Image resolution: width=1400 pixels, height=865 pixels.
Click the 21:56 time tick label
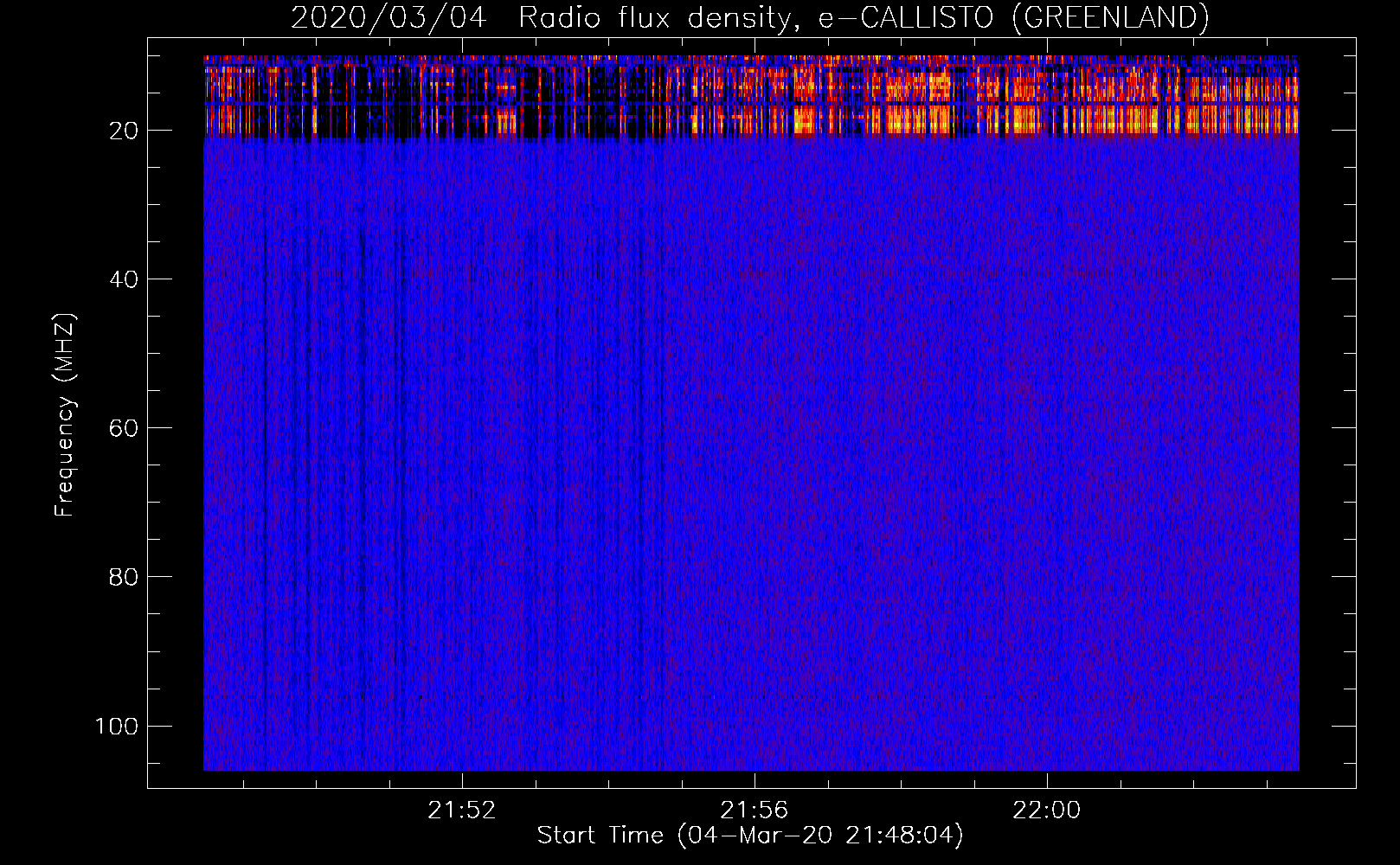[755, 811]
